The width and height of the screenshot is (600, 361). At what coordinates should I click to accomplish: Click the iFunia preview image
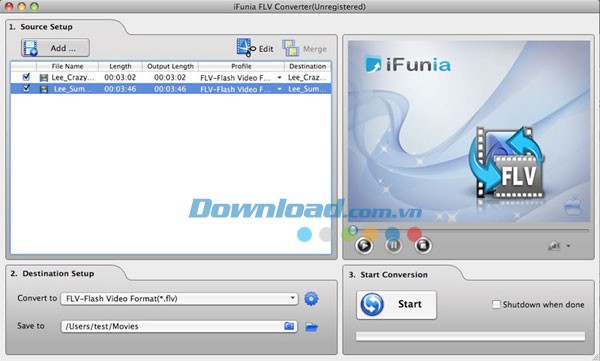point(469,131)
